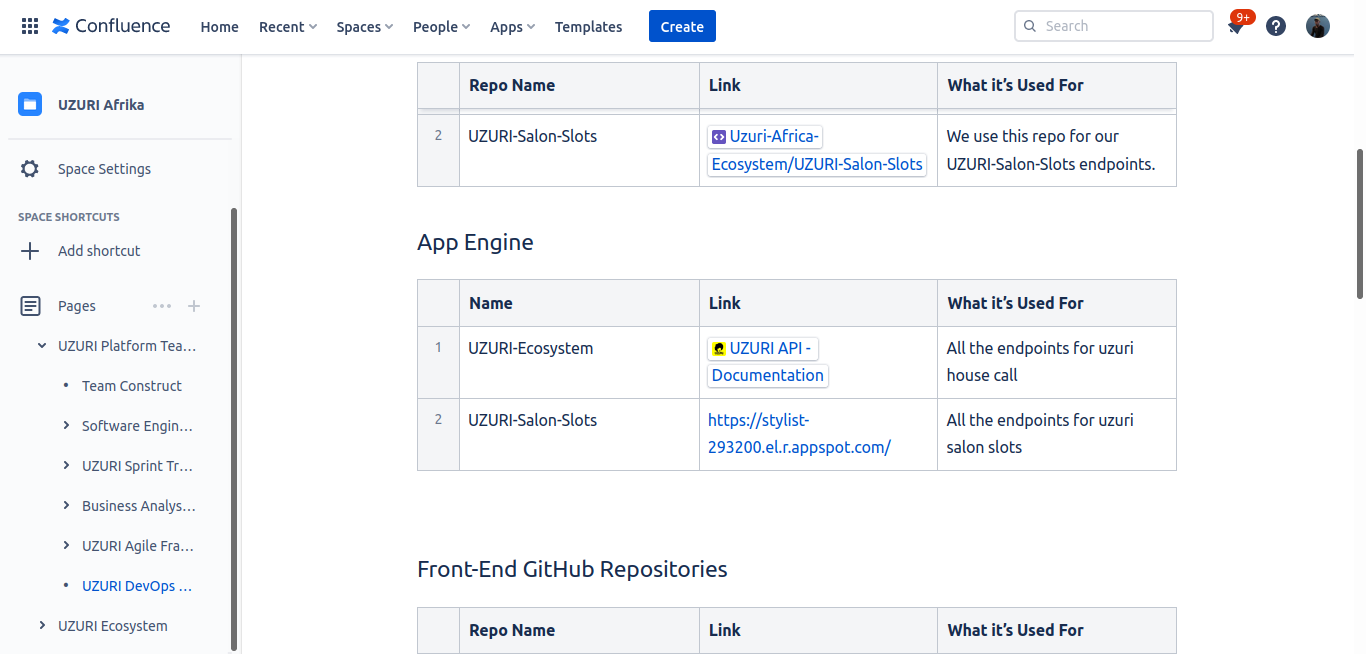
Task: Click the Search input field
Action: coord(1113,25)
